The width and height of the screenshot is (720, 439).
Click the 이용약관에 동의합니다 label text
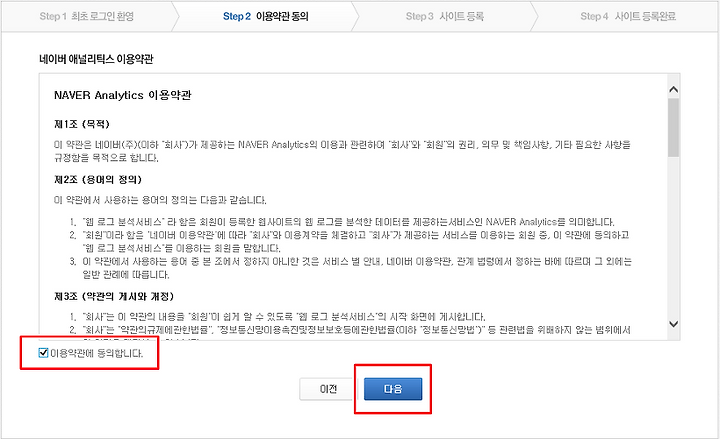(x=96, y=353)
